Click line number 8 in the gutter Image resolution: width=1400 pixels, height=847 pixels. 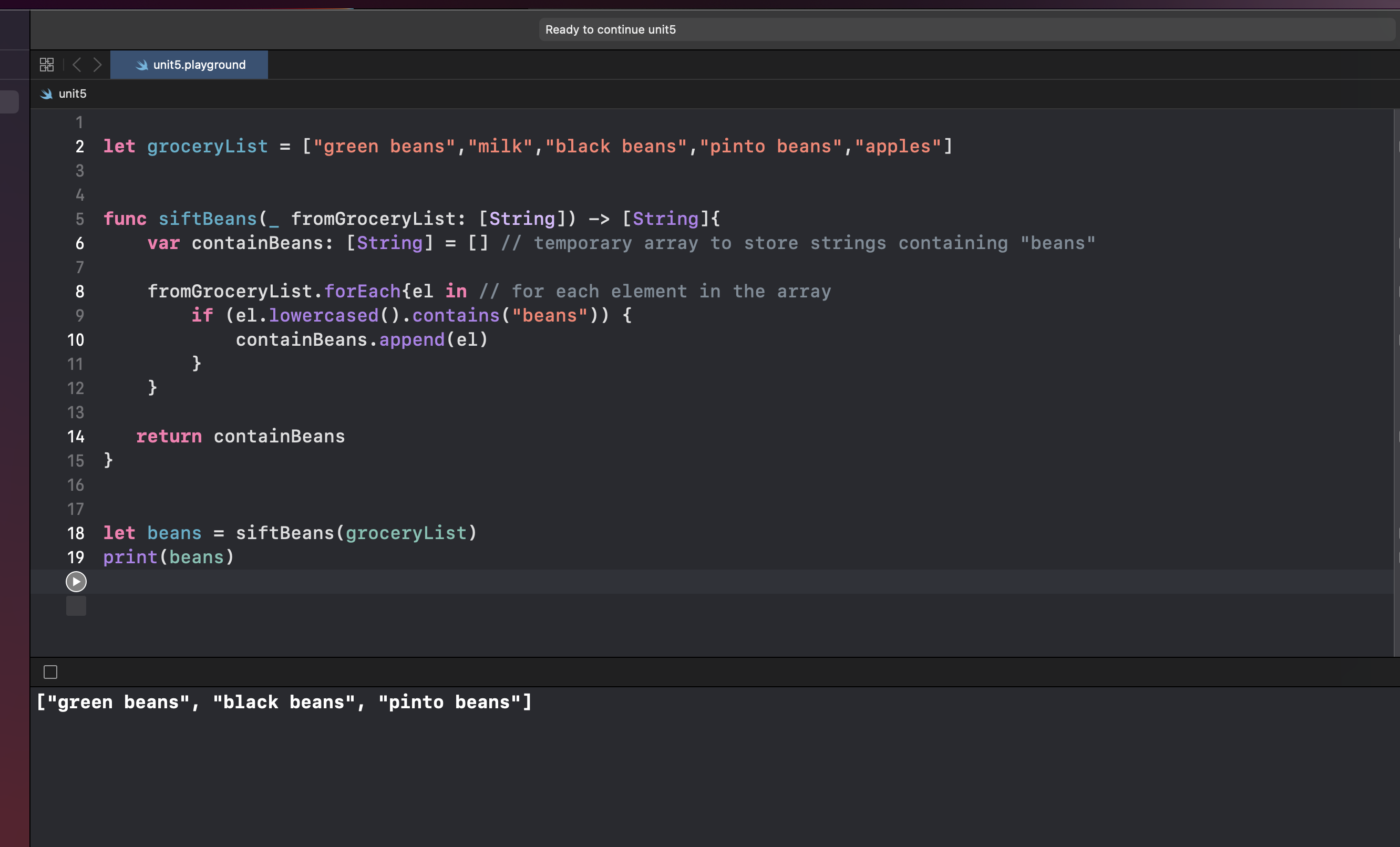point(79,292)
